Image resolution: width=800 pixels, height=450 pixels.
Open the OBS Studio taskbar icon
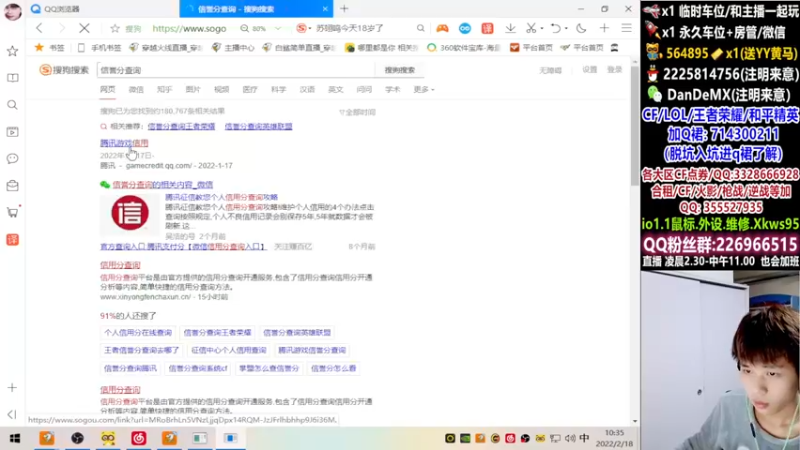pyautogui.click(x=78, y=438)
